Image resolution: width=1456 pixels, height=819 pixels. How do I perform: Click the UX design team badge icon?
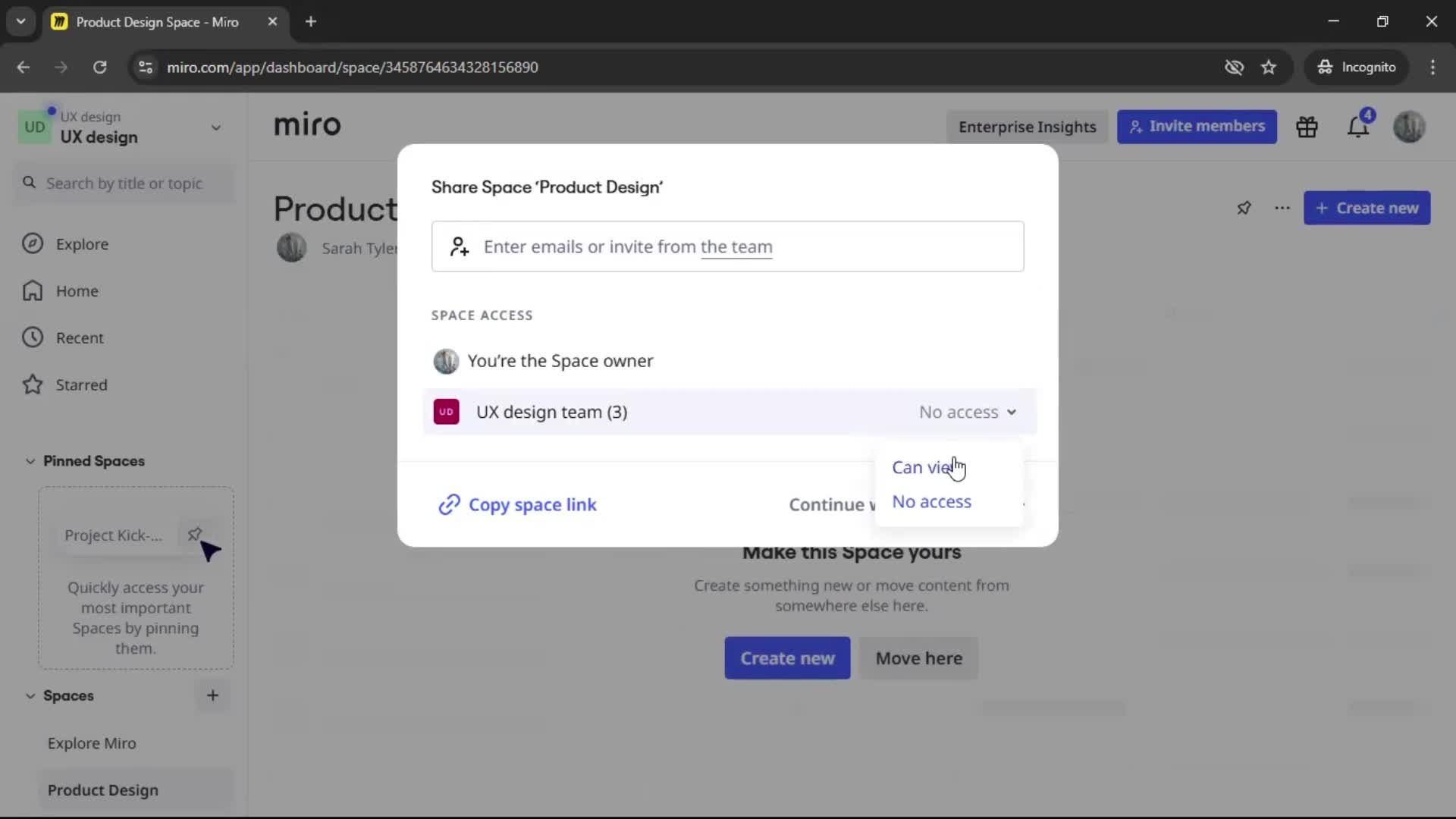click(446, 412)
